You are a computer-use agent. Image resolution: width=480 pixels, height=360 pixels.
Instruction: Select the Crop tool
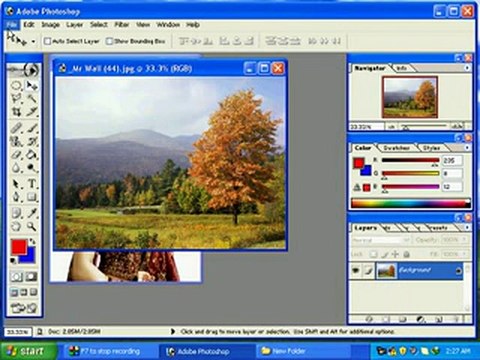16,111
